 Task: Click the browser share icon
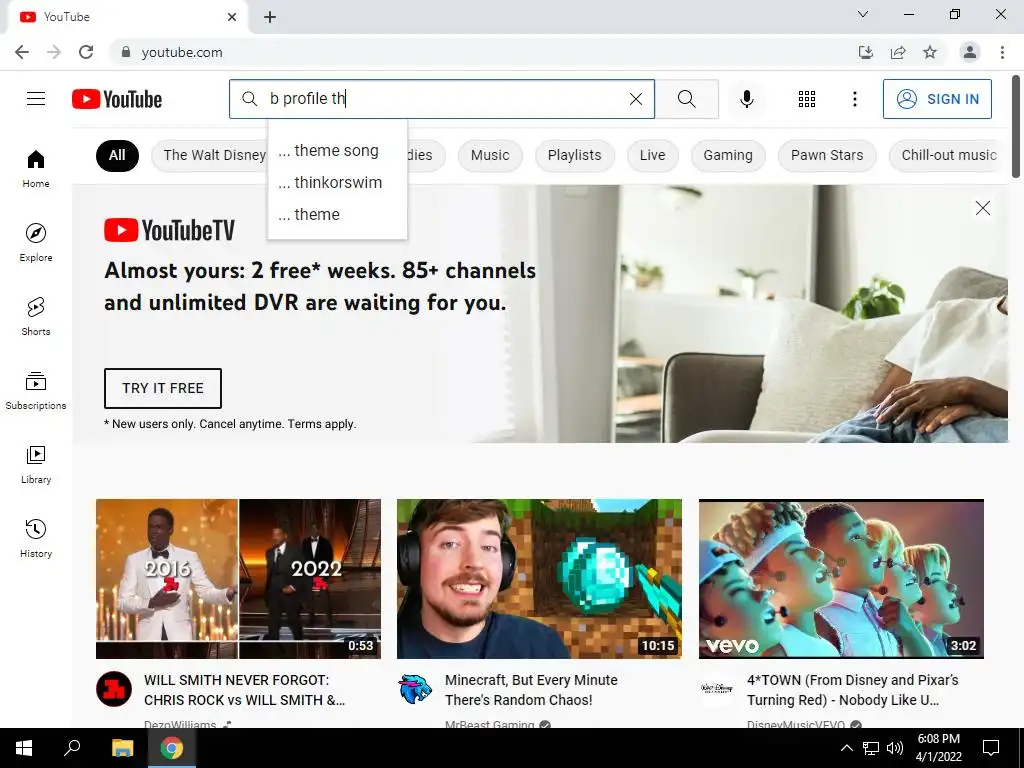(x=898, y=52)
